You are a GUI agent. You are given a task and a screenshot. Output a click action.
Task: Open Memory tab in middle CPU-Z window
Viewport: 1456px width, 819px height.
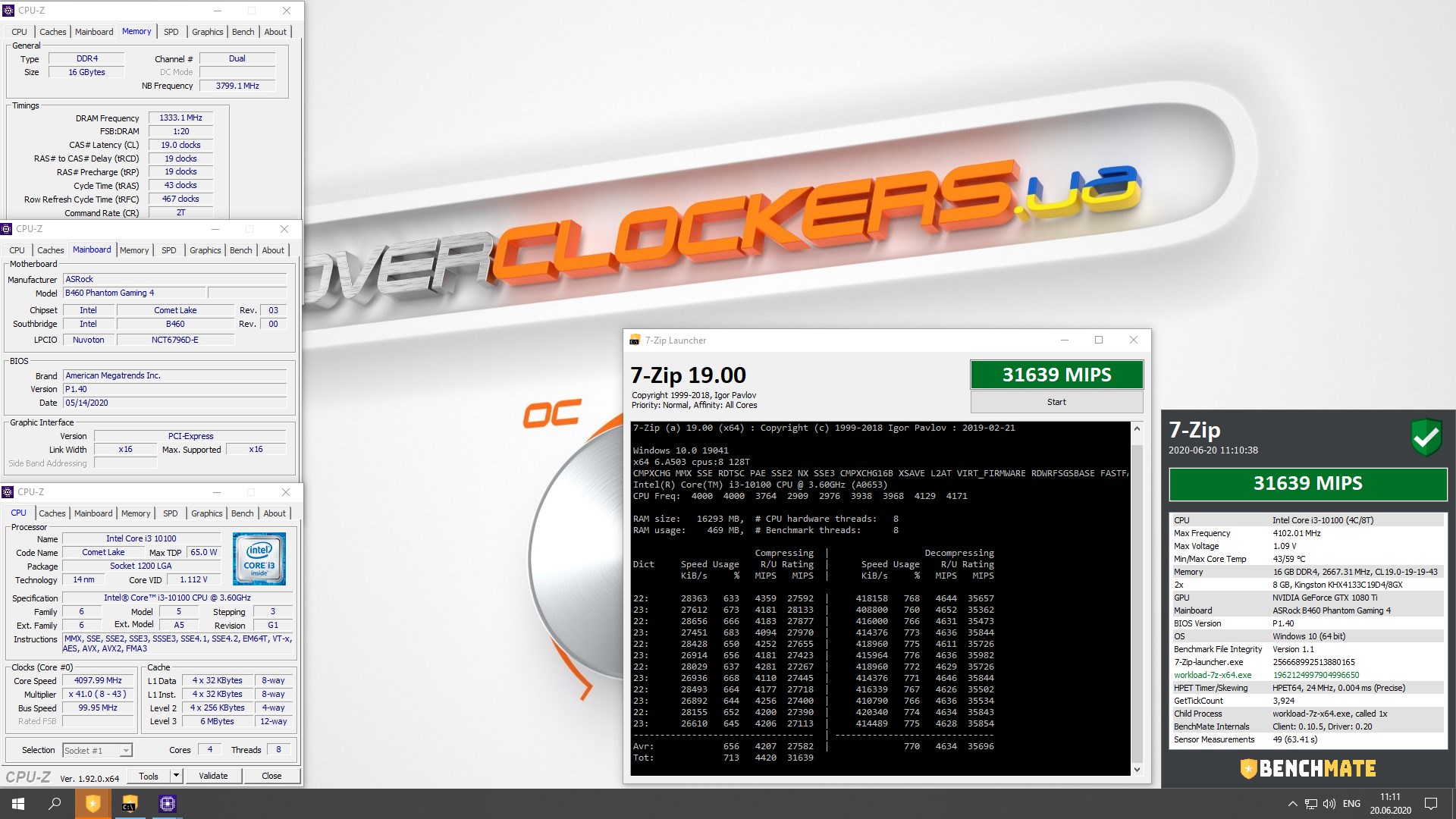pyautogui.click(x=134, y=250)
